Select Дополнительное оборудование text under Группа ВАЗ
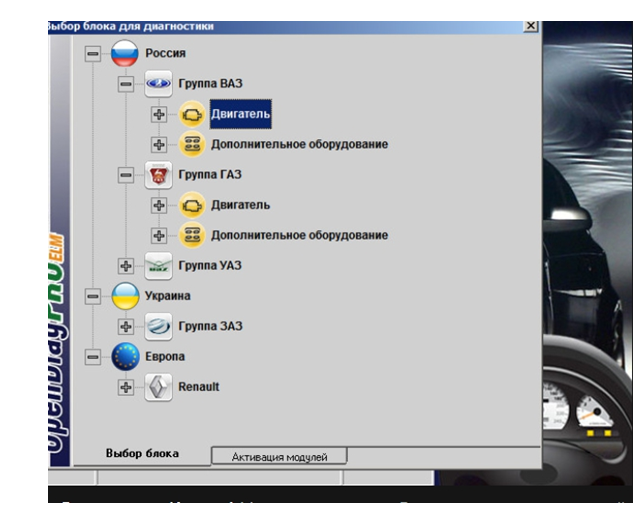 [299, 145]
